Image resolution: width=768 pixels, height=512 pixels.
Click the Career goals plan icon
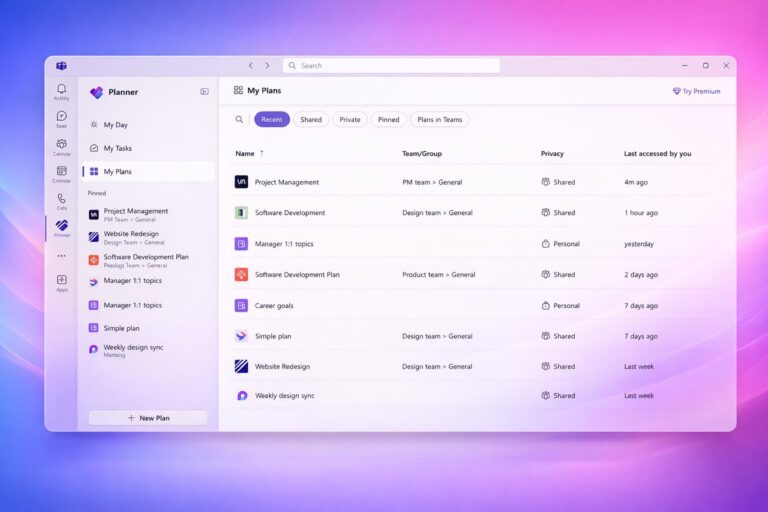[x=241, y=305]
